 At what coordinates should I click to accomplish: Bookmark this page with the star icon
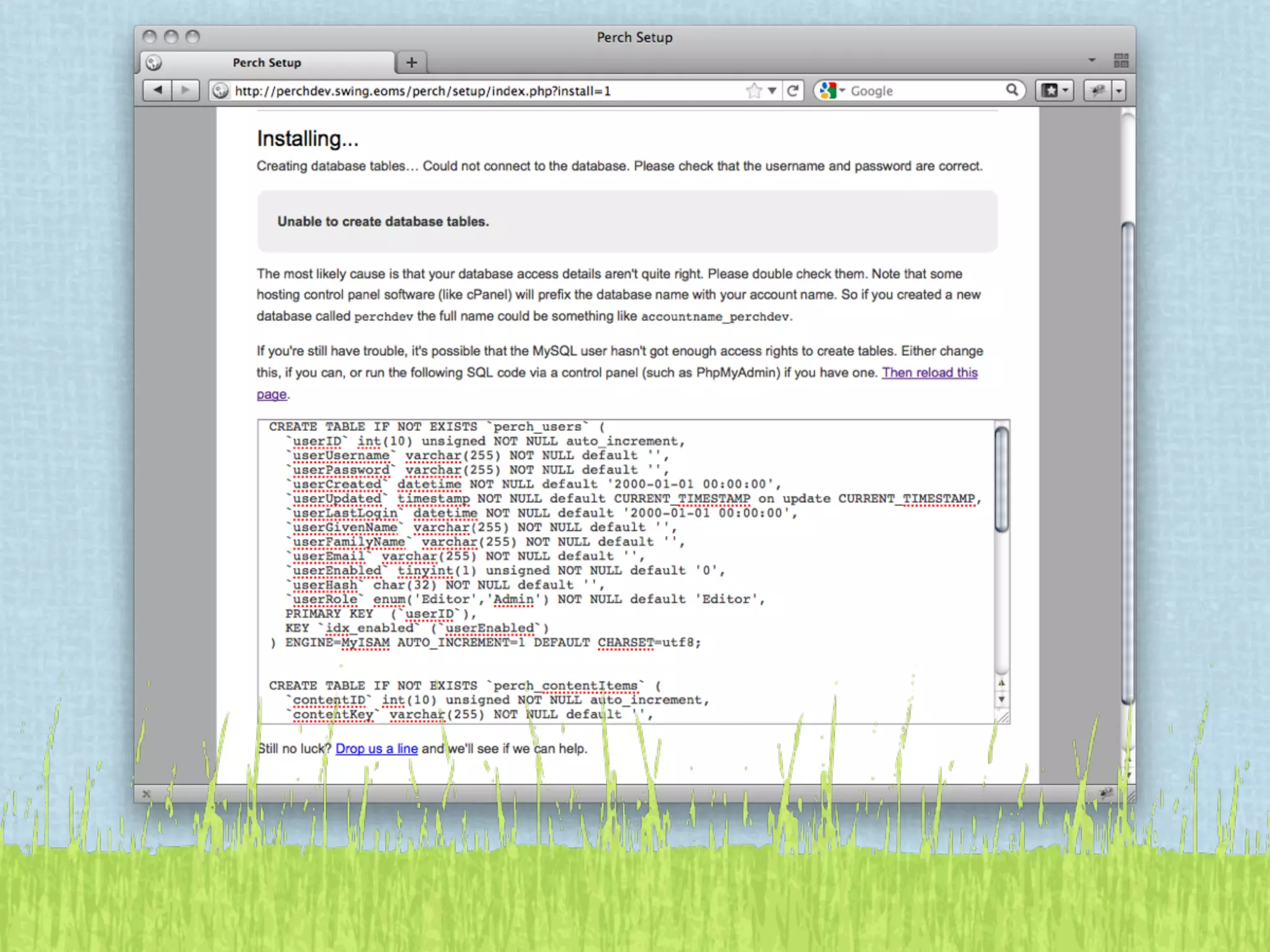tap(753, 91)
